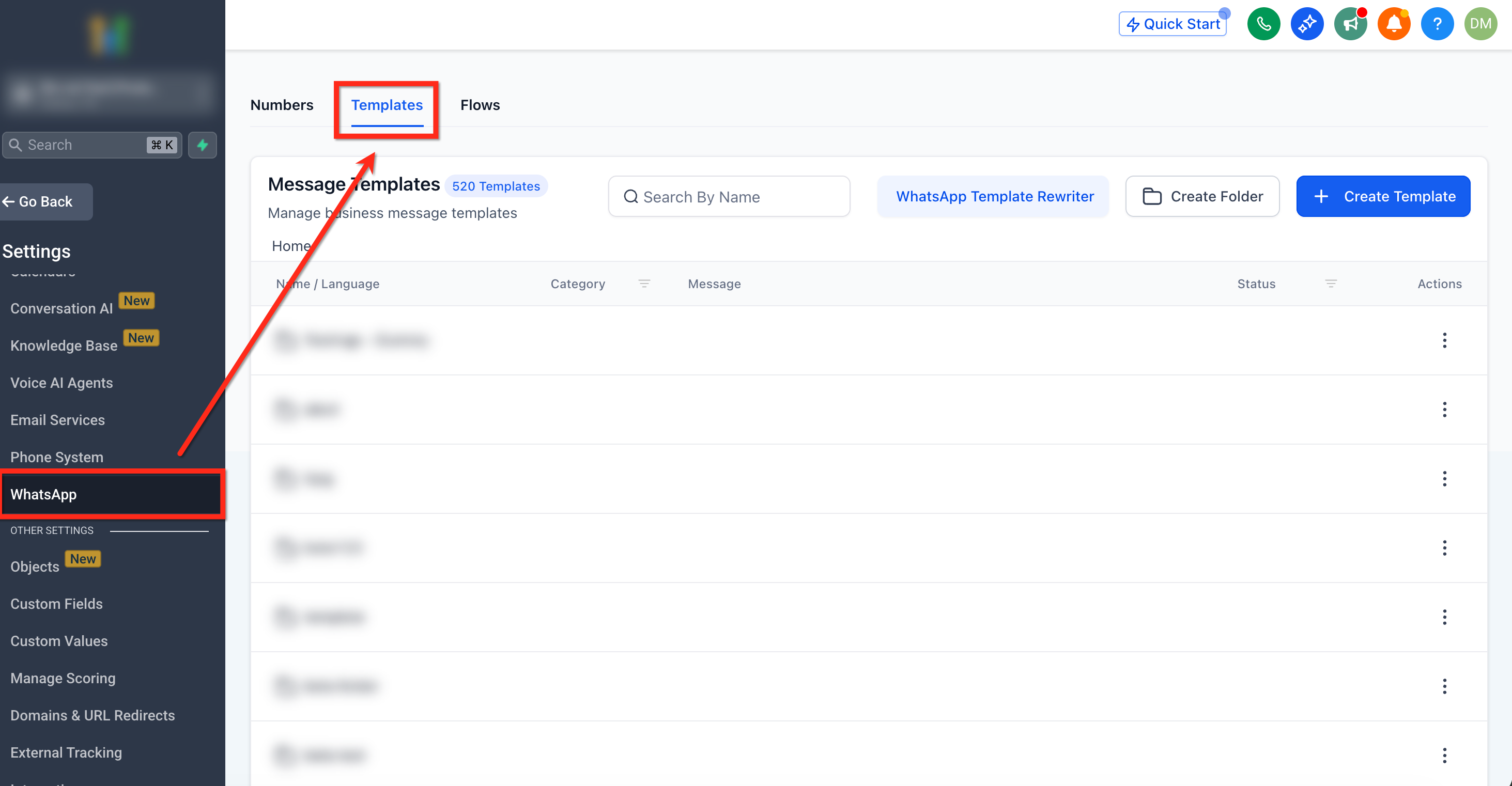This screenshot has width=1512, height=786.
Task: Open Category column filter
Action: coord(644,284)
